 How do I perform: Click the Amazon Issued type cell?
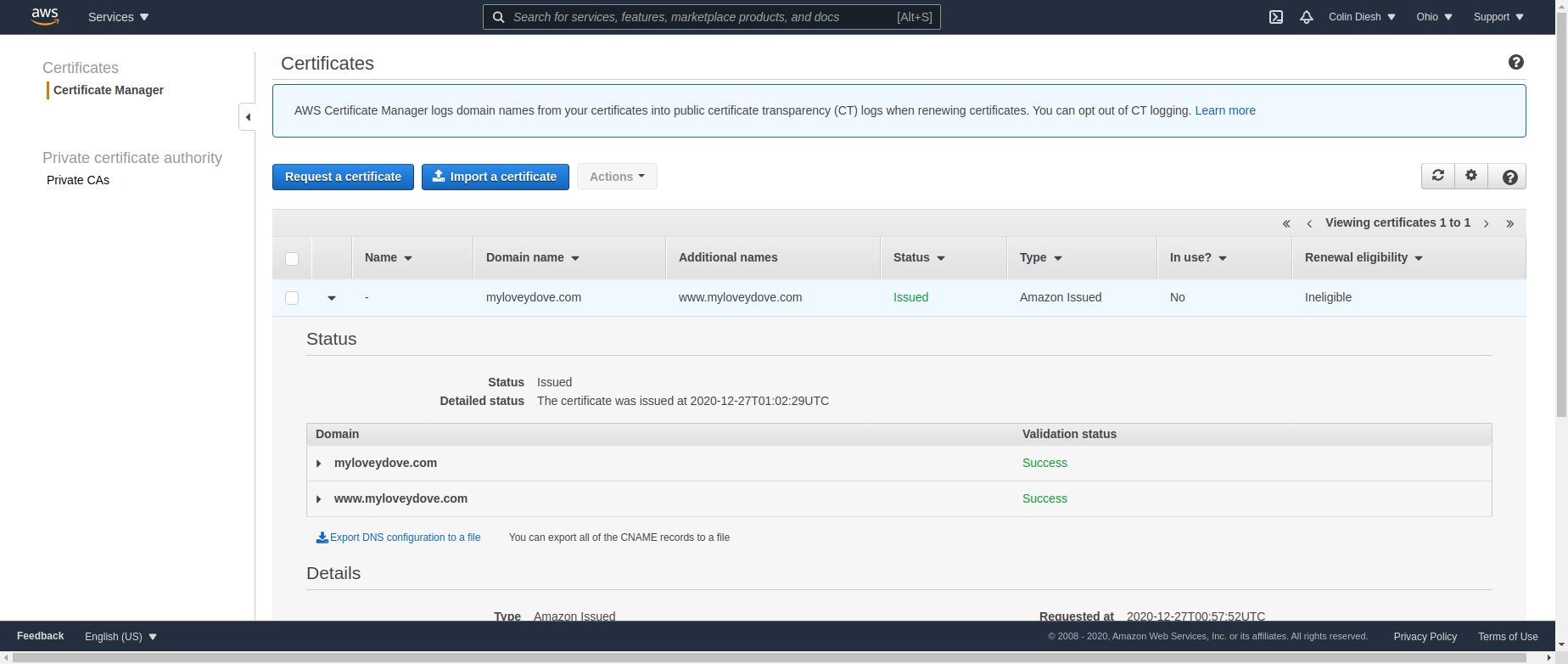[x=1061, y=297]
